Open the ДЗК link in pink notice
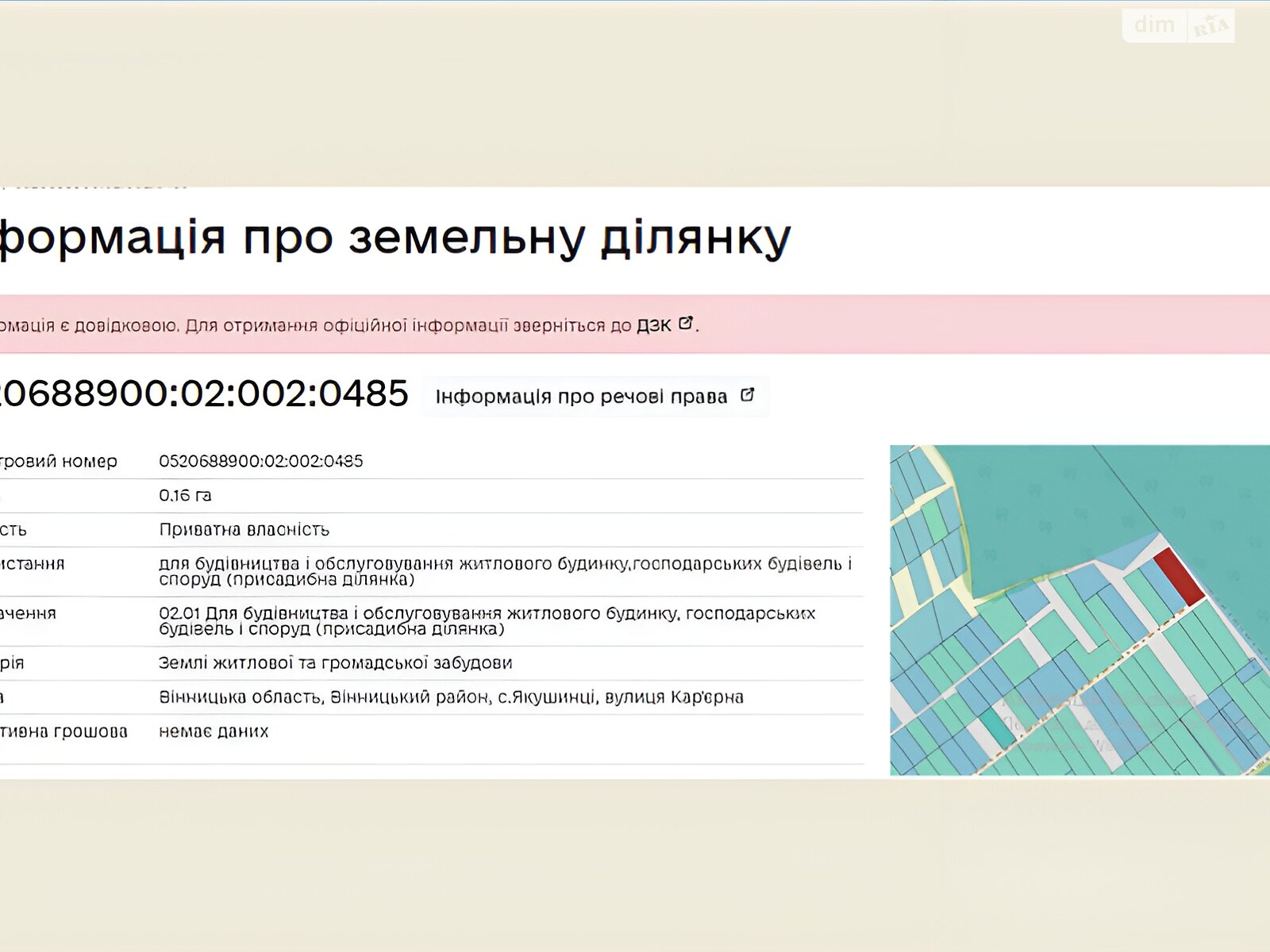Viewport: 1270px width, 952px height. 654,325
